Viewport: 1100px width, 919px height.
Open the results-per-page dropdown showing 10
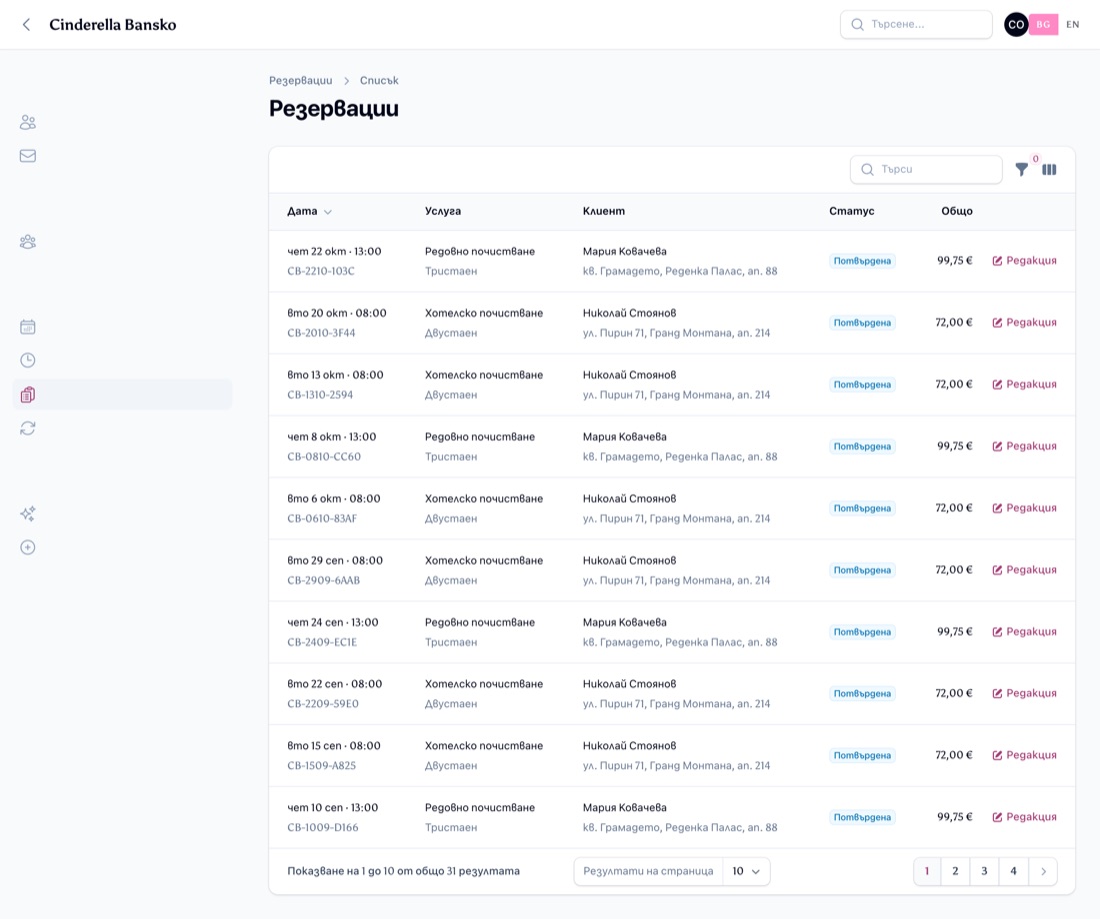point(746,871)
